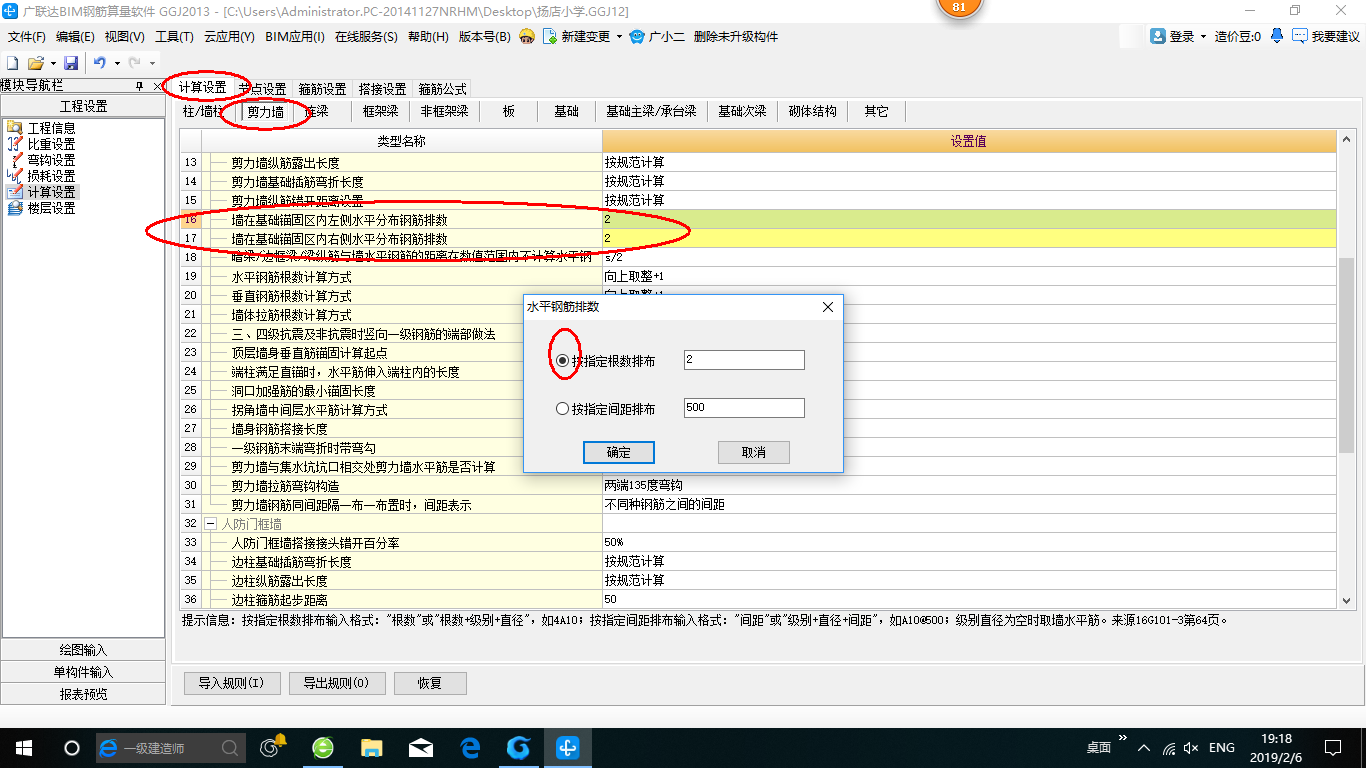
Task: Click the 根数 input field containing 2
Action: 744,360
